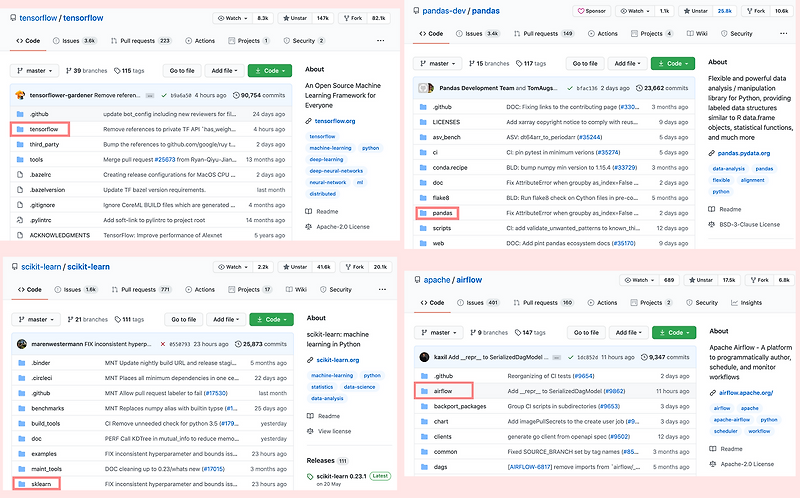Expand the master branch dropdown in airflow
This screenshot has width=800, height=498.
(439, 333)
